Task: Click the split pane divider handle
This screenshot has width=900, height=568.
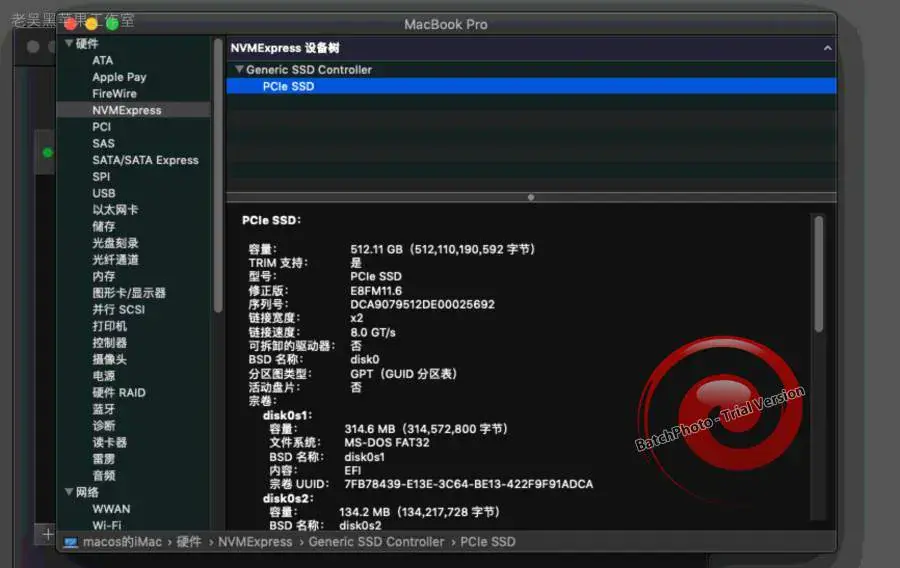Action: click(x=531, y=197)
